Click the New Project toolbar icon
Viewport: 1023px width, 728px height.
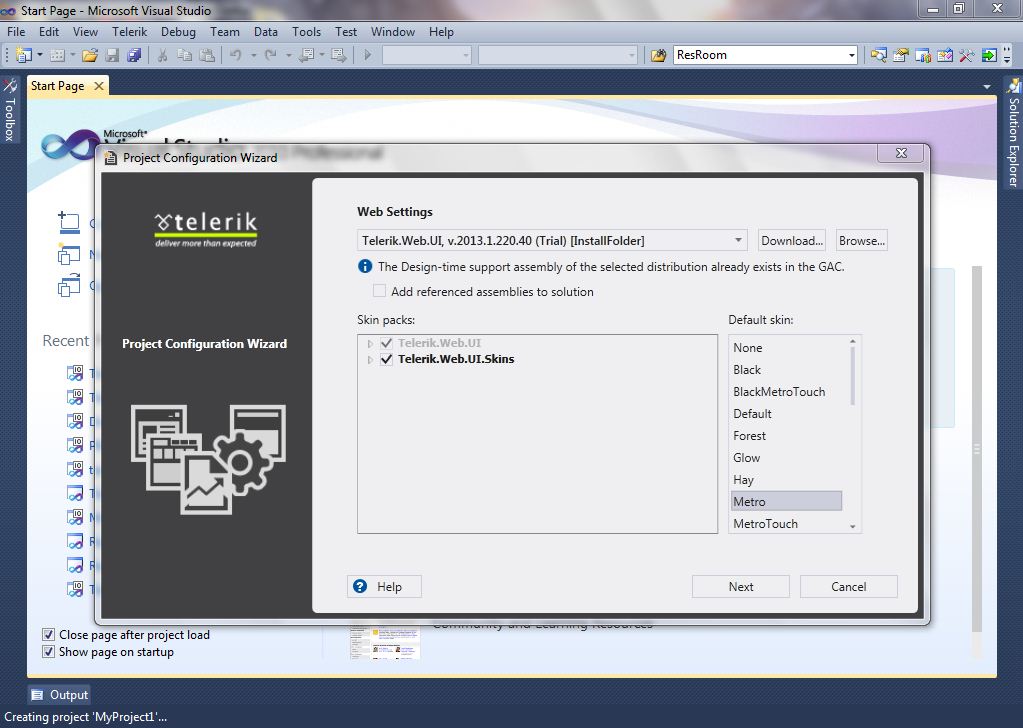click(x=23, y=55)
